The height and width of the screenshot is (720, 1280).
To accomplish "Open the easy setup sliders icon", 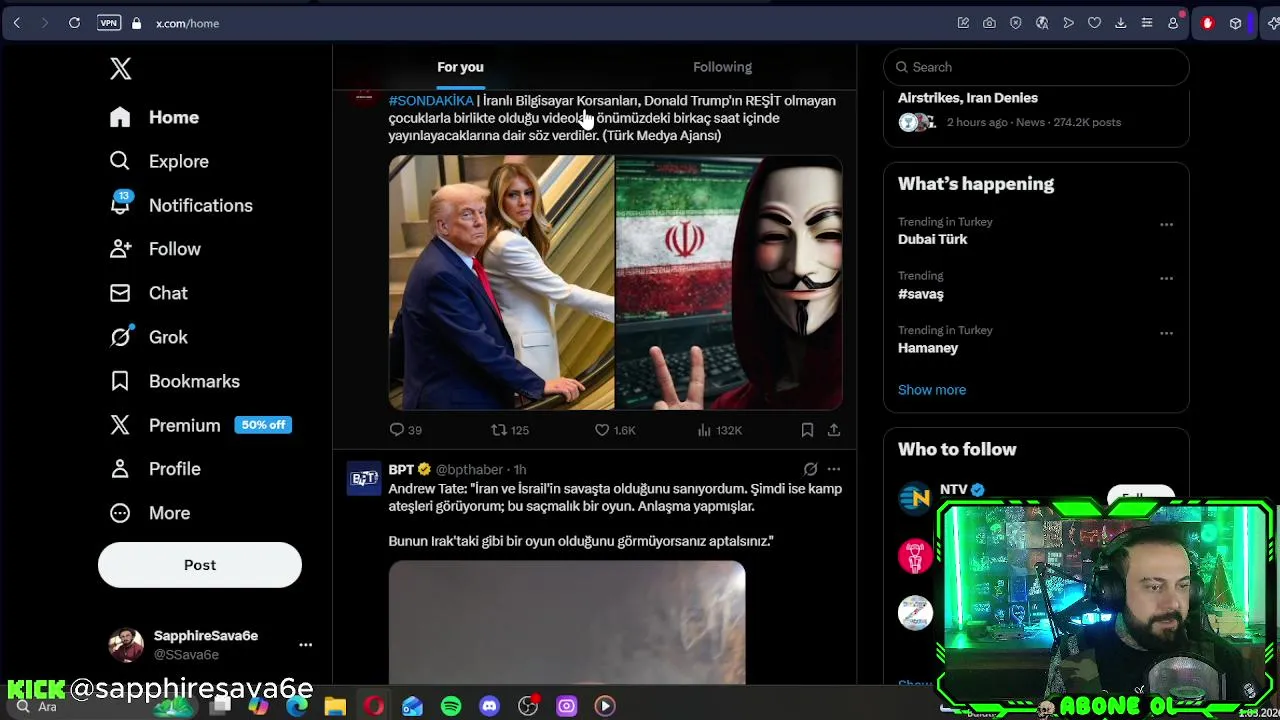I will 1147,23.
